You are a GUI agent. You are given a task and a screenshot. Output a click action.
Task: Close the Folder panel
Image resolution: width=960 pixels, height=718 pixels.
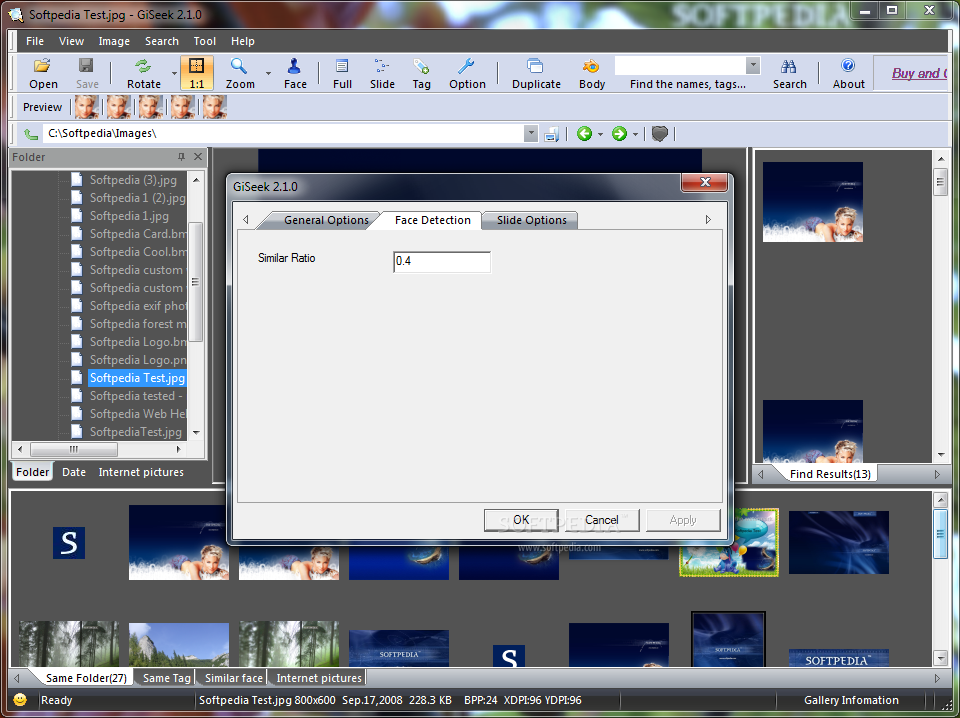[198, 157]
